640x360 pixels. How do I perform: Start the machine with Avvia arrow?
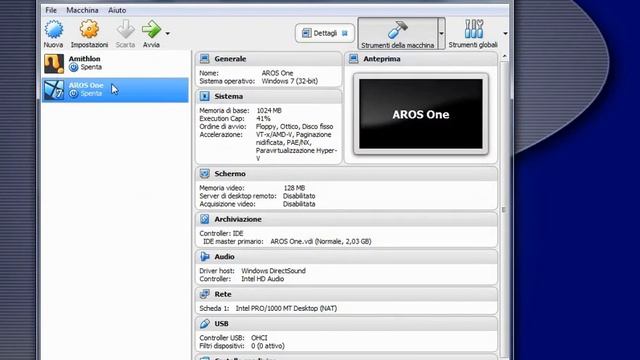[151, 29]
